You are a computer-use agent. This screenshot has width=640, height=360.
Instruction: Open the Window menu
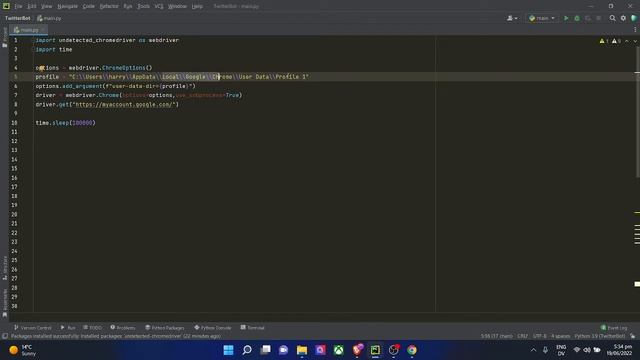(177, 7)
